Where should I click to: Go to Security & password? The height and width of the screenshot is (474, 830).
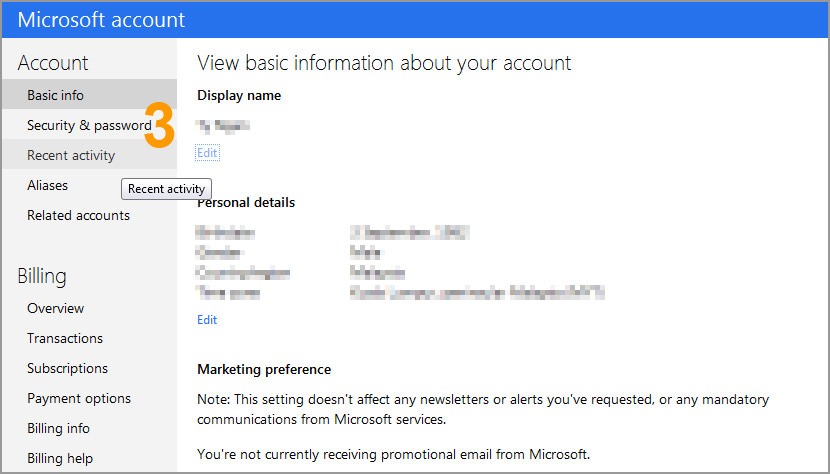(x=89, y=126)
